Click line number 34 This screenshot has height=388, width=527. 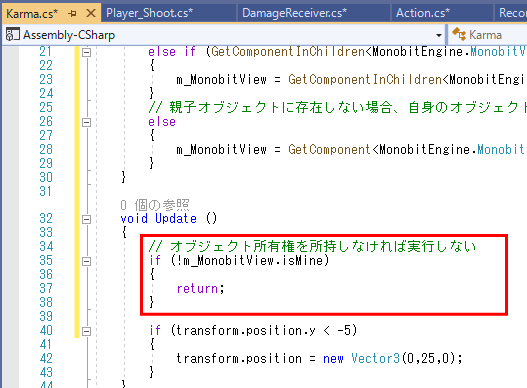coord(46,246)
